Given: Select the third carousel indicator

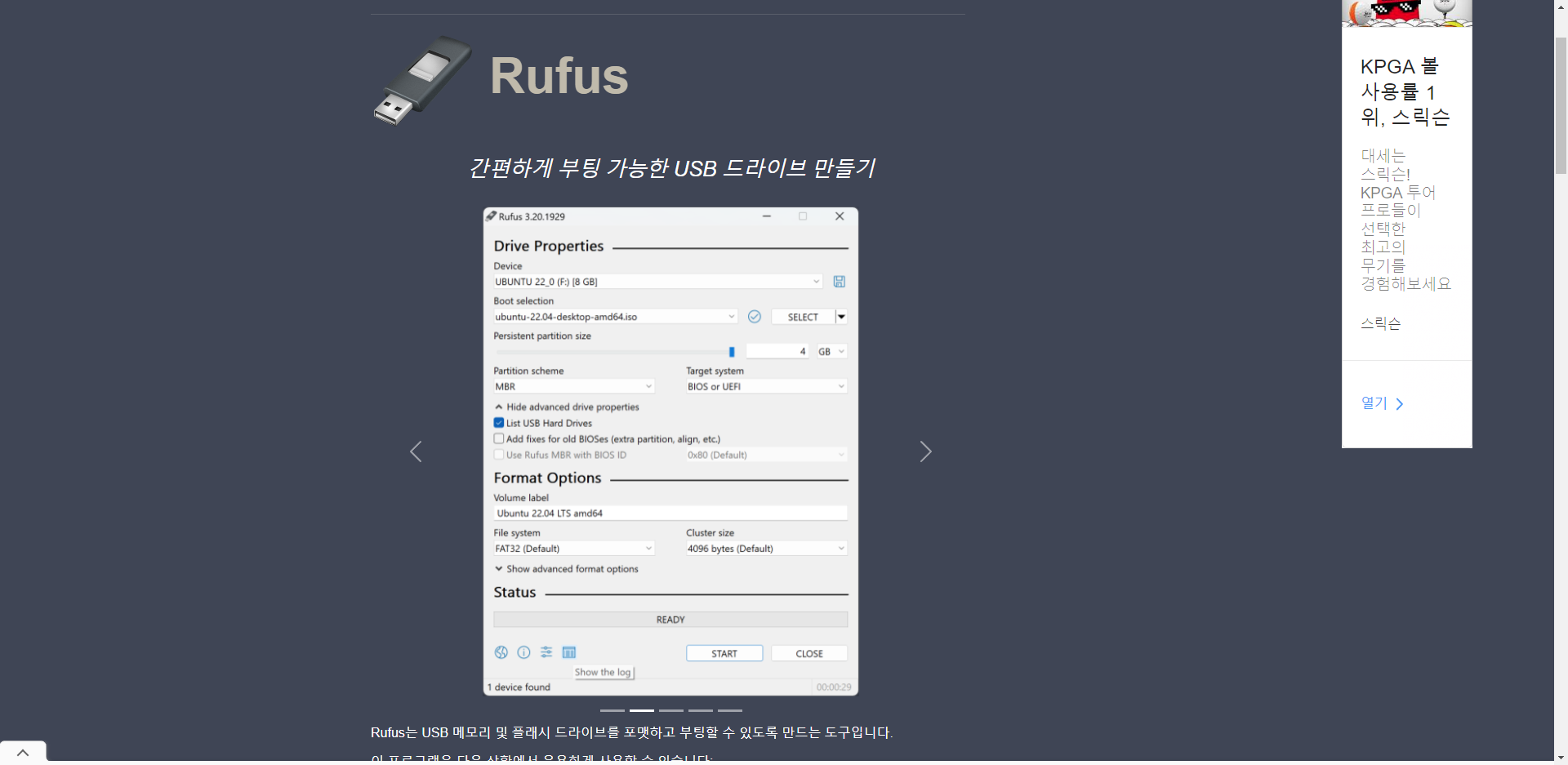Looking at the screenshot, I should [x=671, y=710].
